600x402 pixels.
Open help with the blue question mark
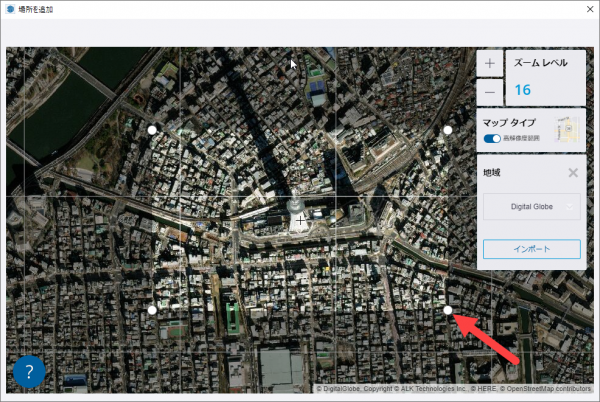coord(29,372)
